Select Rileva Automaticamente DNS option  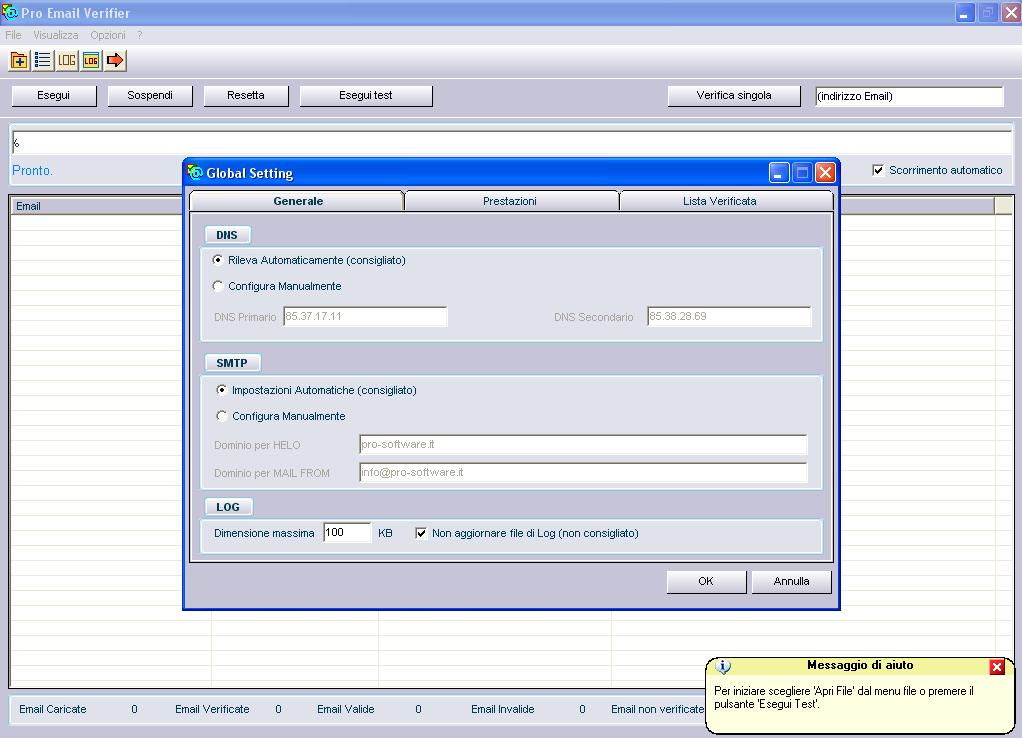click(x=219, y=261)
